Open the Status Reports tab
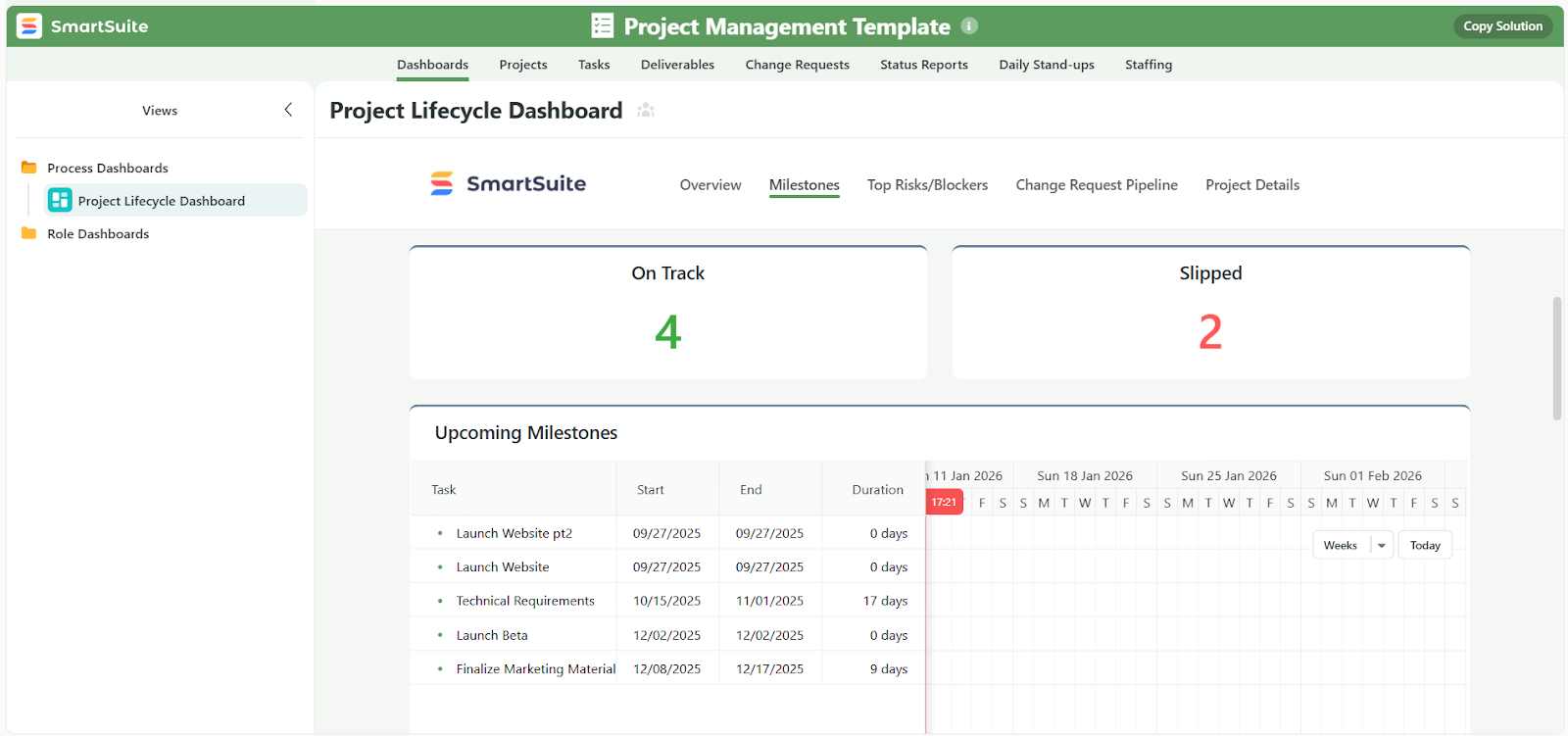Screen dimensions: 1568x736 click(x=924, y=65)
